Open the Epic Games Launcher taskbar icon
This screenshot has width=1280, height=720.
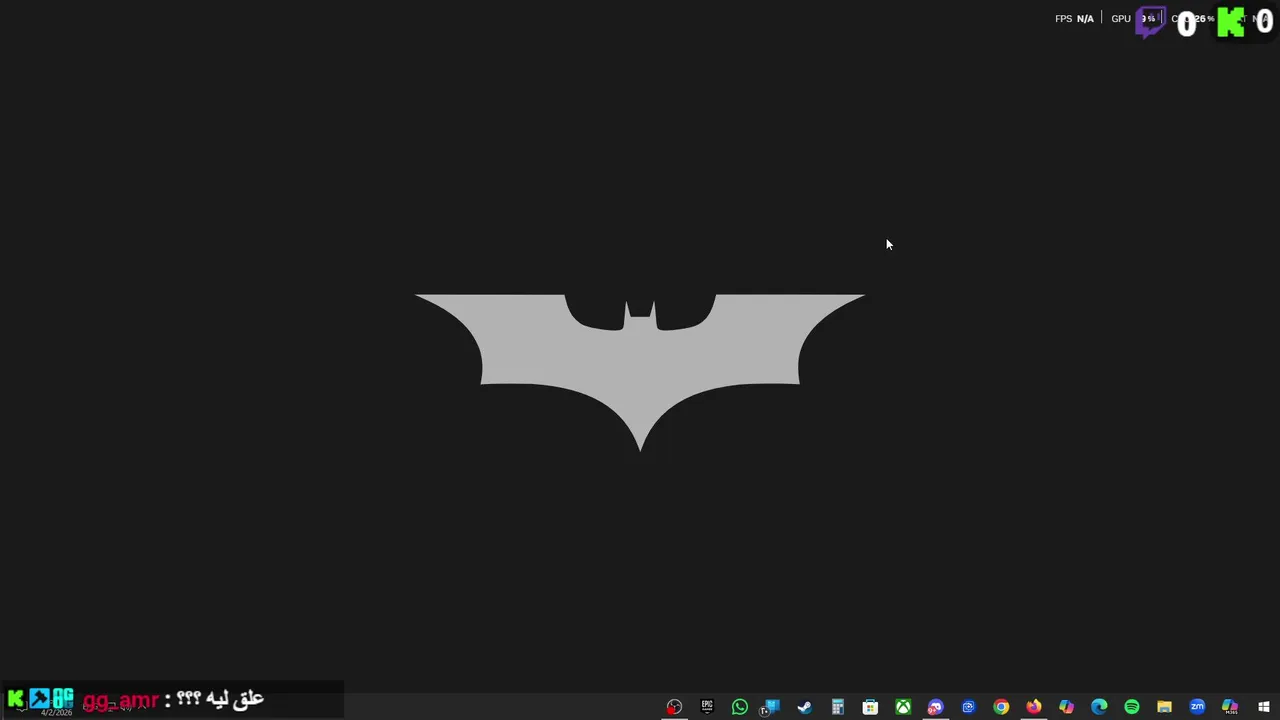707,707
